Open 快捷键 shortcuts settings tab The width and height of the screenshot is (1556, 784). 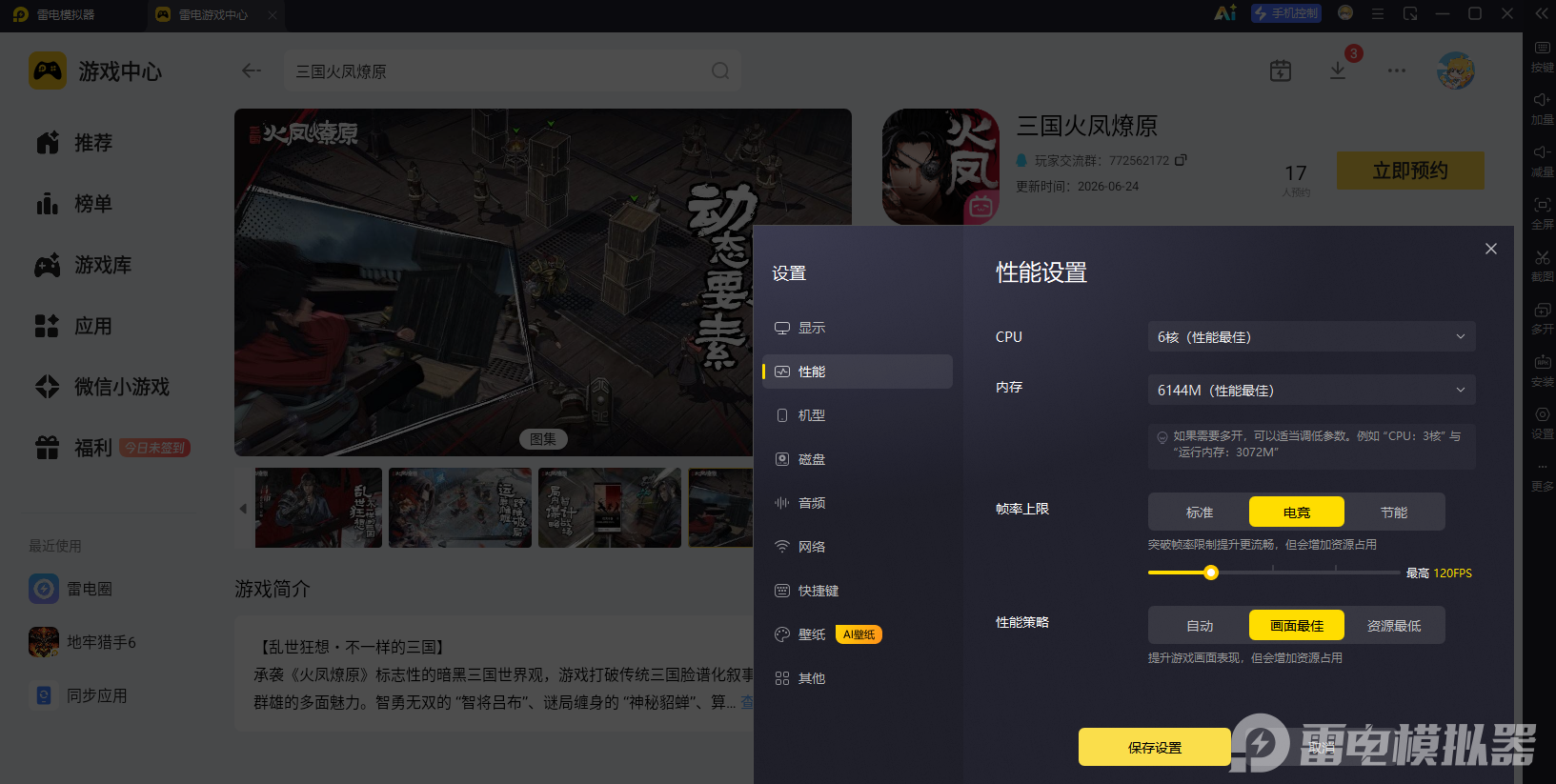pyautogui.click(x=858, y=591)
